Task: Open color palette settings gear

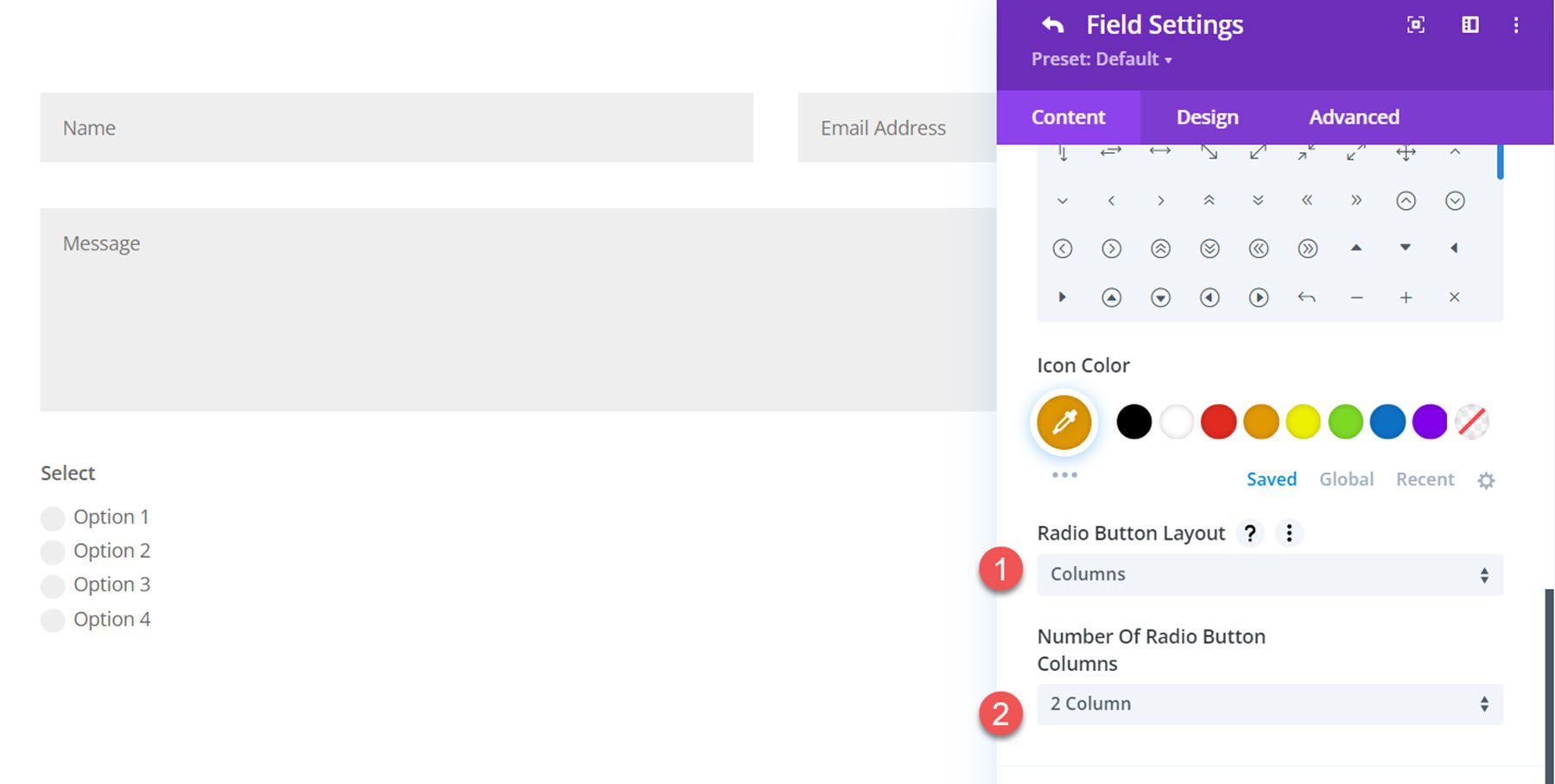Action: point(1486,480)
